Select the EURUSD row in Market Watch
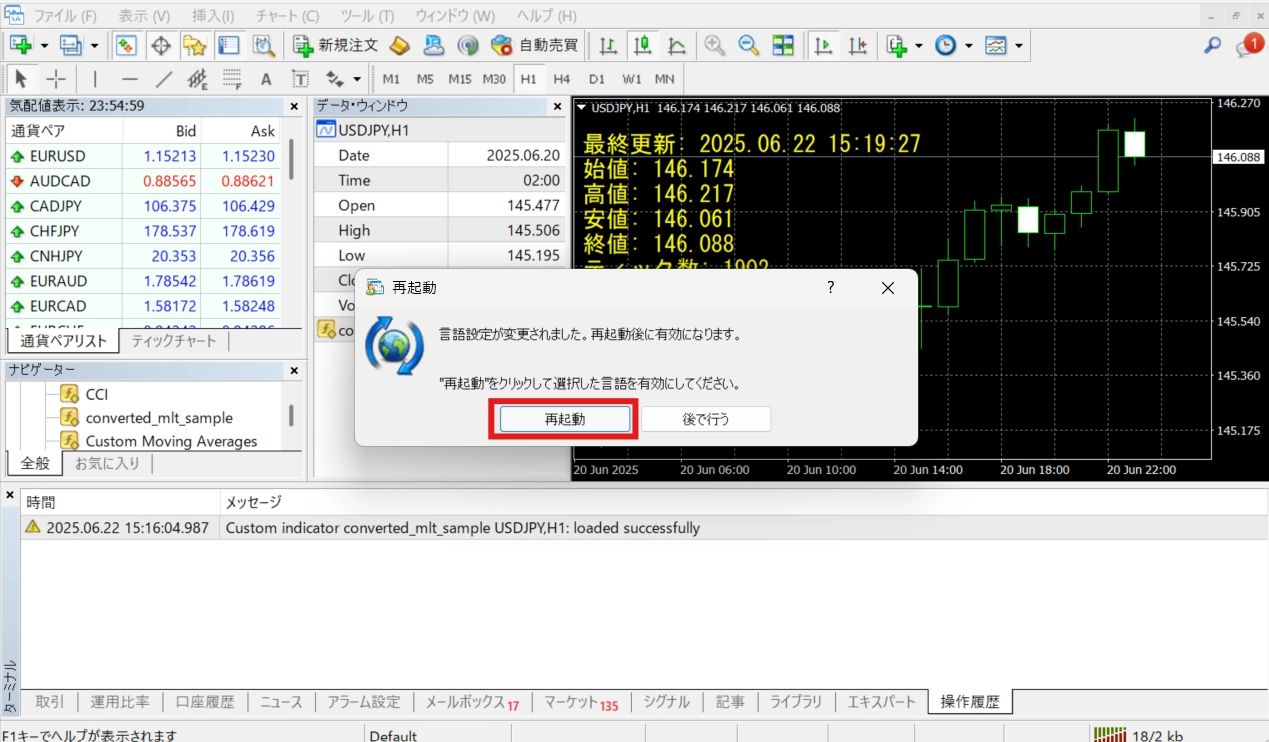The image size is (1269, 742). tap(58, 156)
